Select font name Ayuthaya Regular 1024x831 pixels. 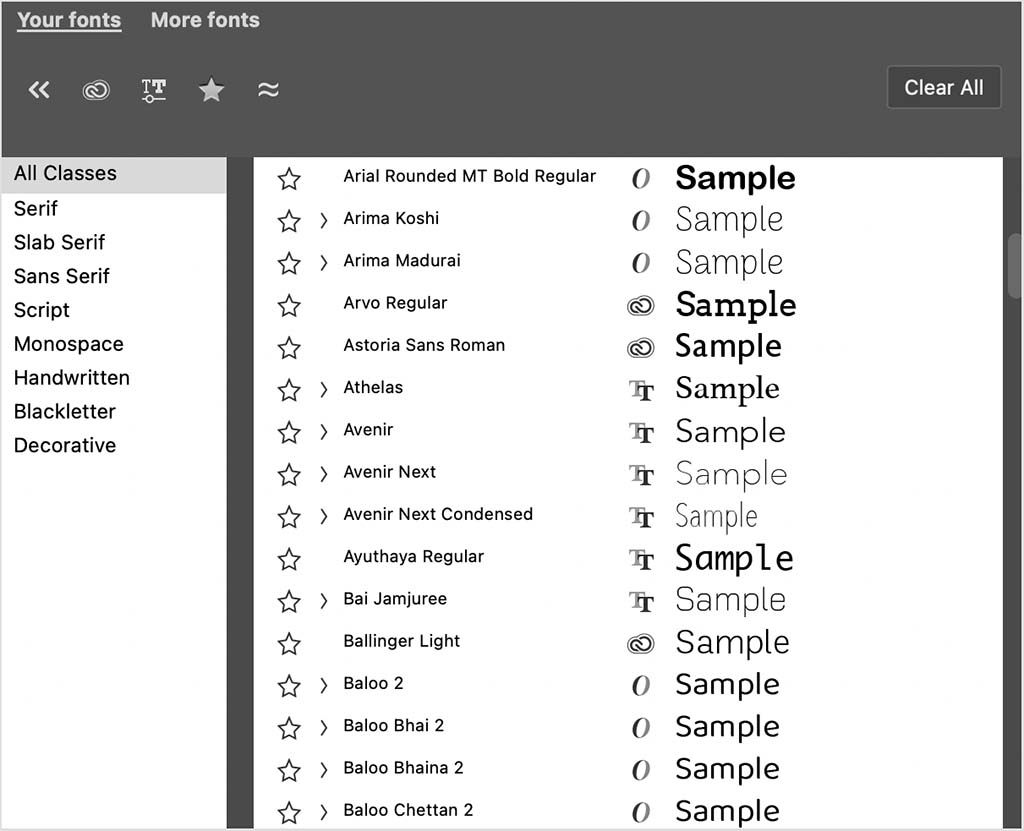tap(413, 557)
